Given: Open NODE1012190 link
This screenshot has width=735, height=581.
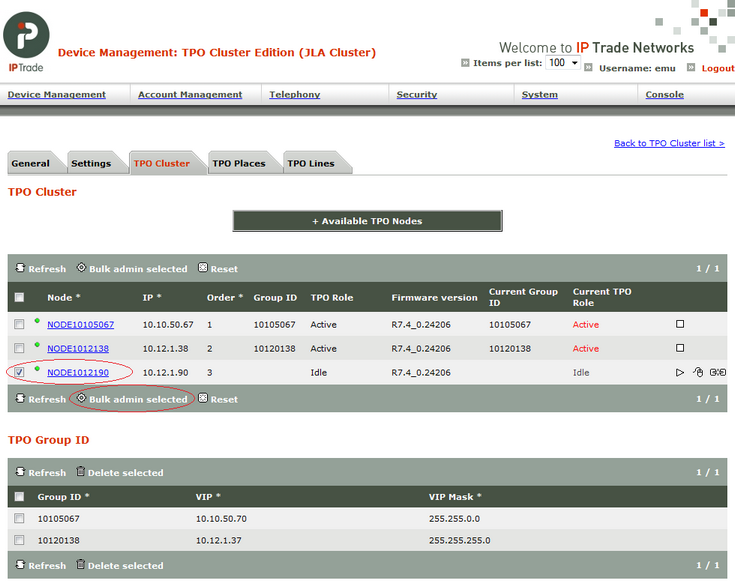Looking at the screenshot, I should [x=78, y=372].
